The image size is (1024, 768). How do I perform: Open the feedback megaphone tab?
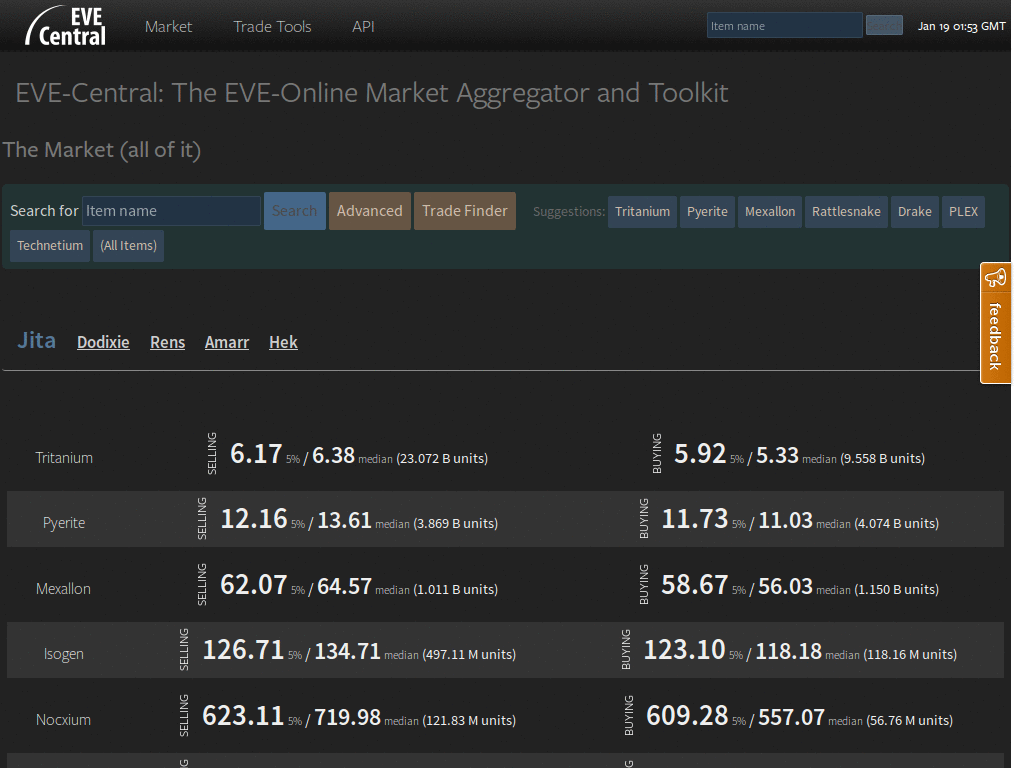click(995, 323)
